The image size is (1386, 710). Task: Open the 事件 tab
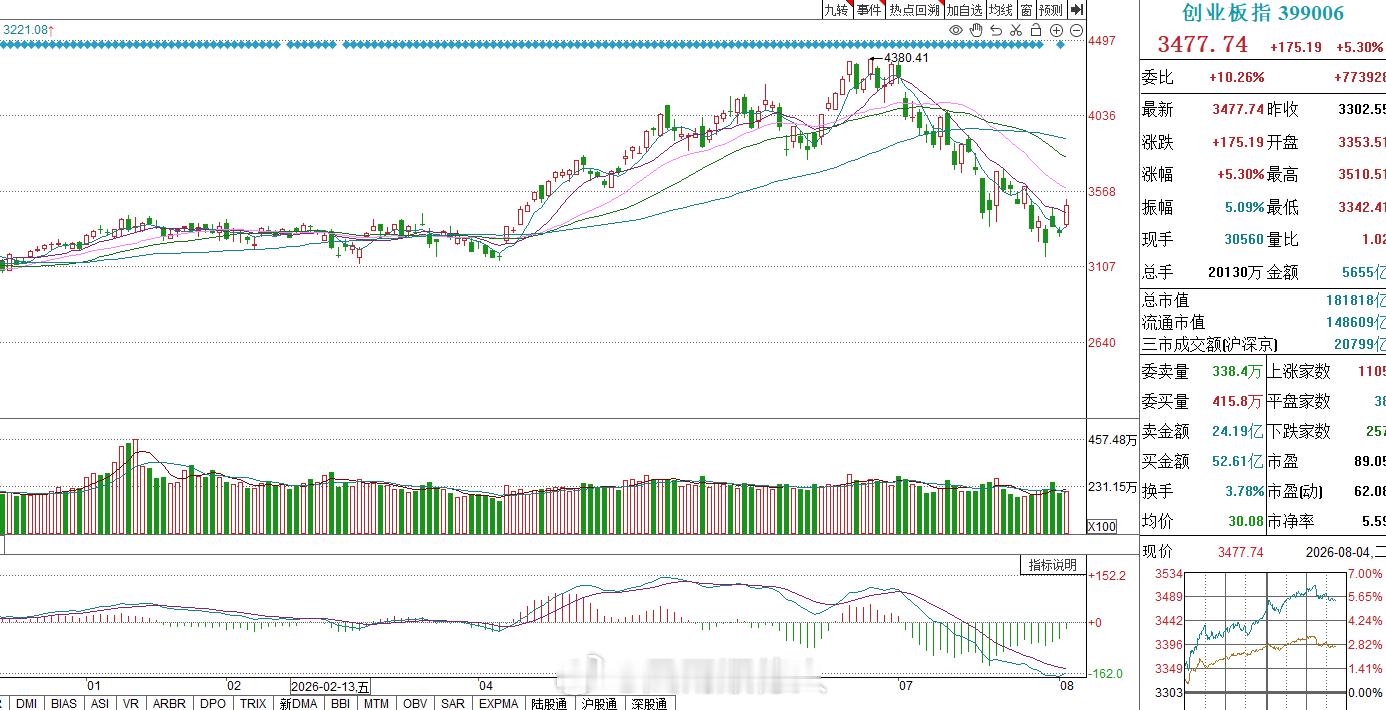click(x=870, y=10)
